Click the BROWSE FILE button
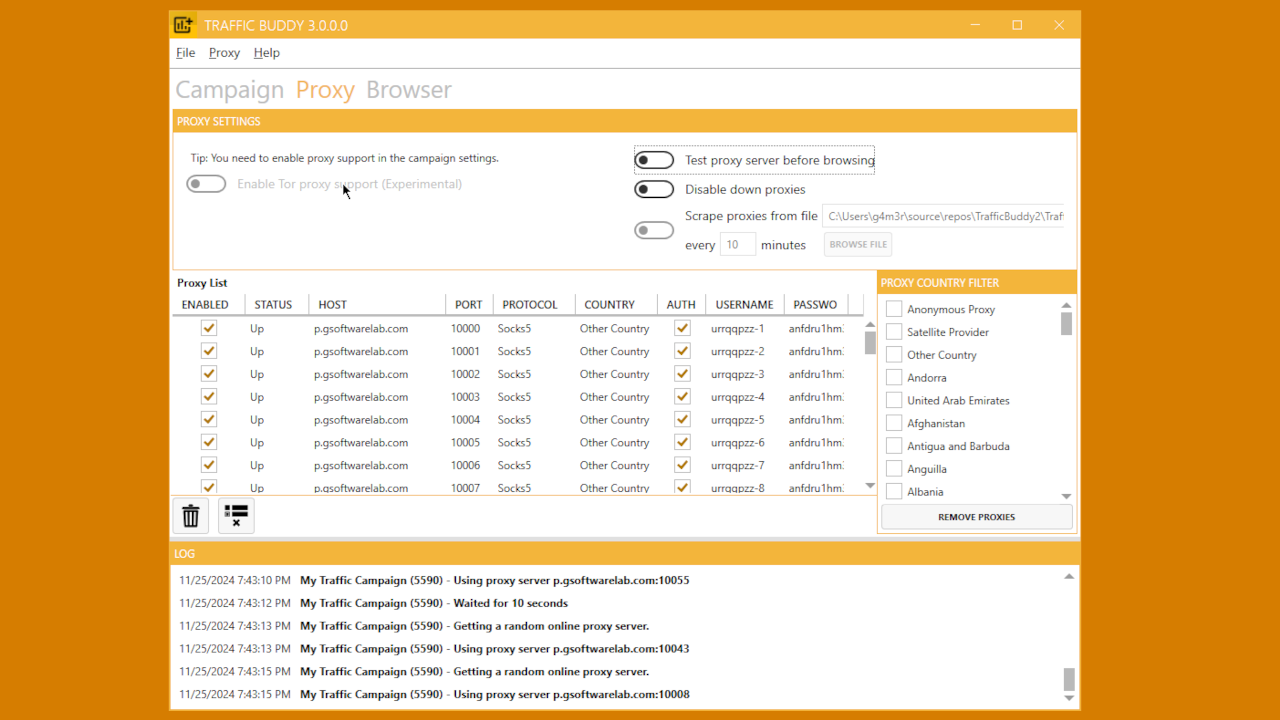 (x=857, y=244)
